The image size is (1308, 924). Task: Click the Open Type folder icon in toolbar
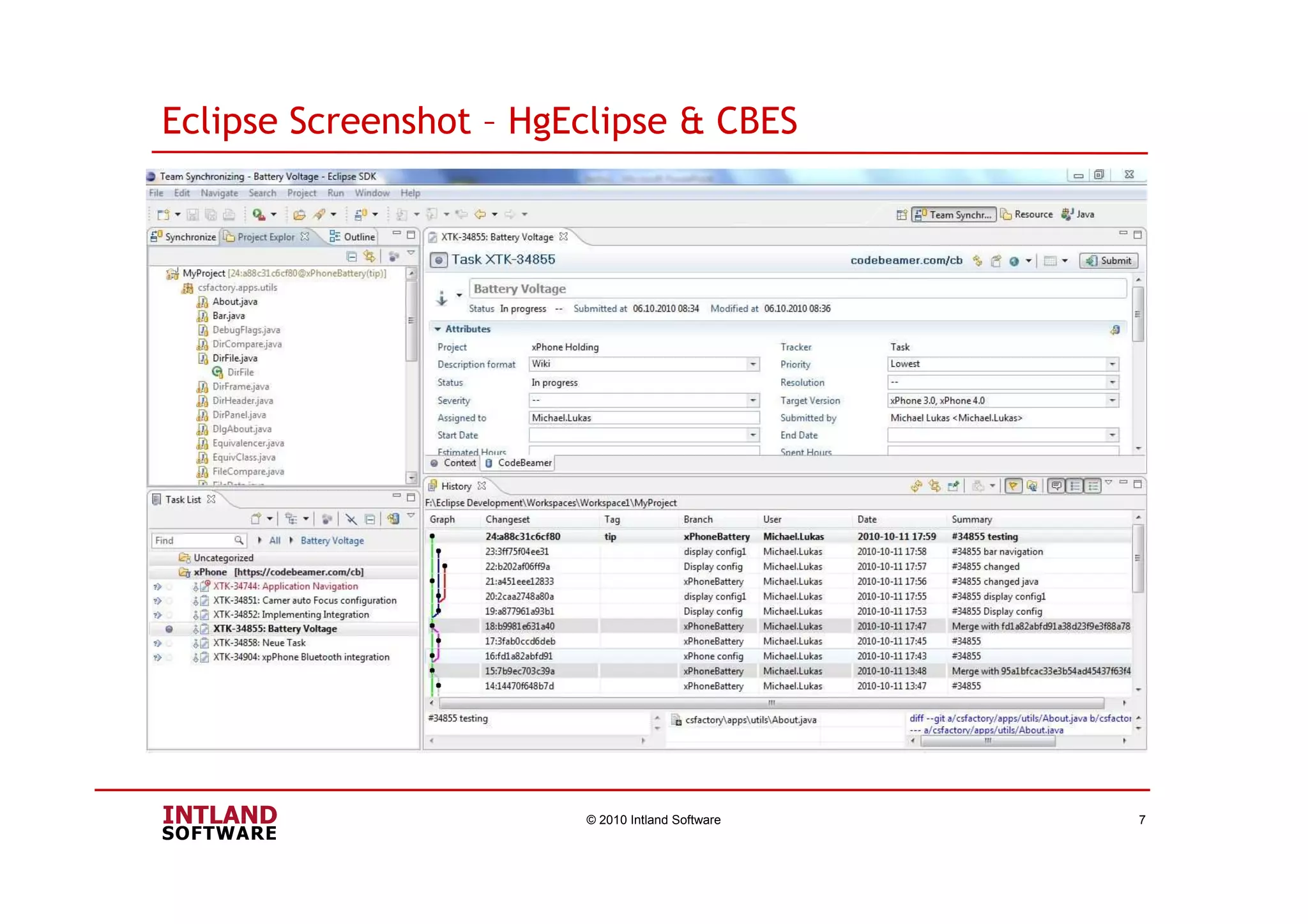point(299,215)
